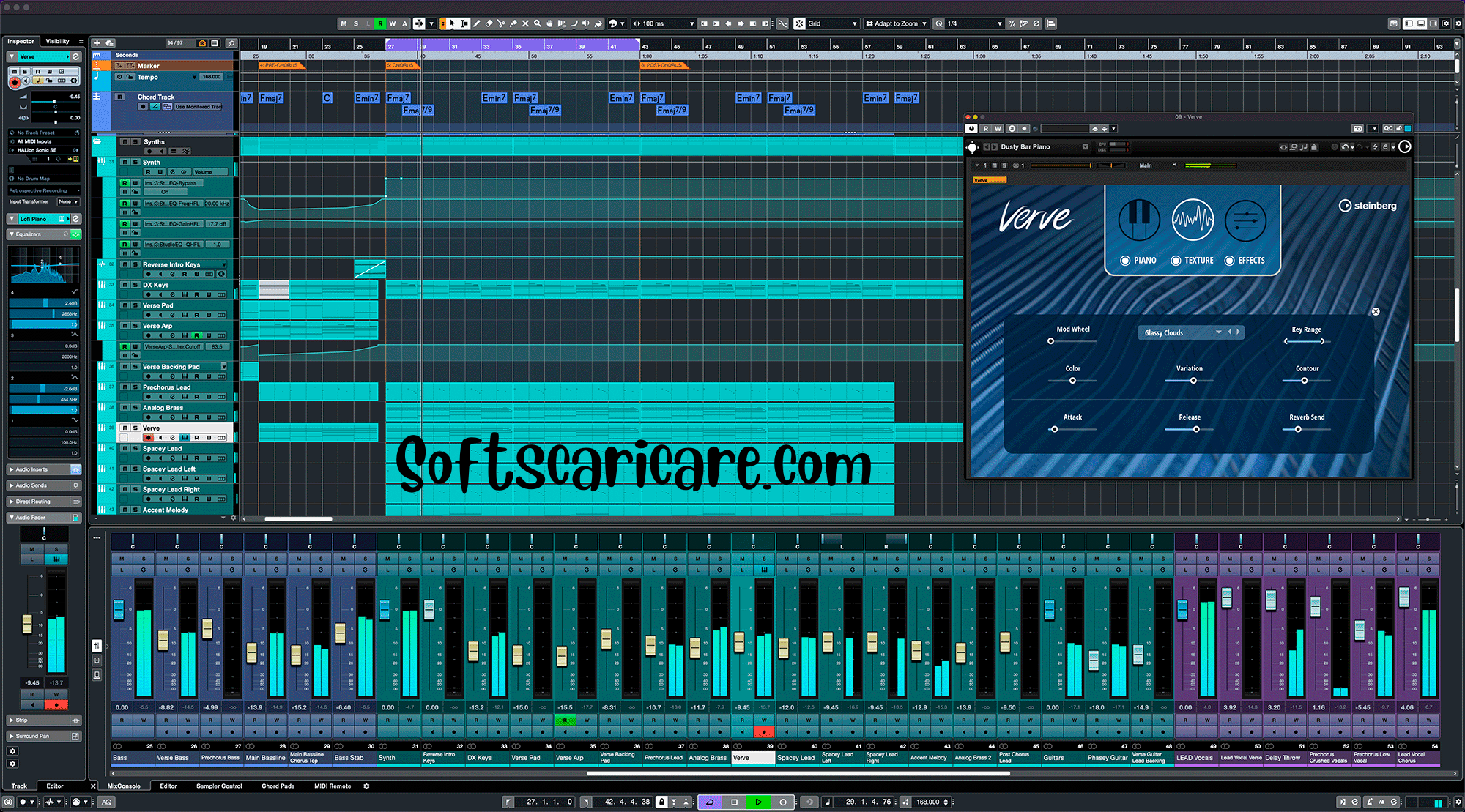Screen dimensions: 1465x812
Task: Click the Add Track plus icon
Action: pyautogui.click(x=97, y=43)
